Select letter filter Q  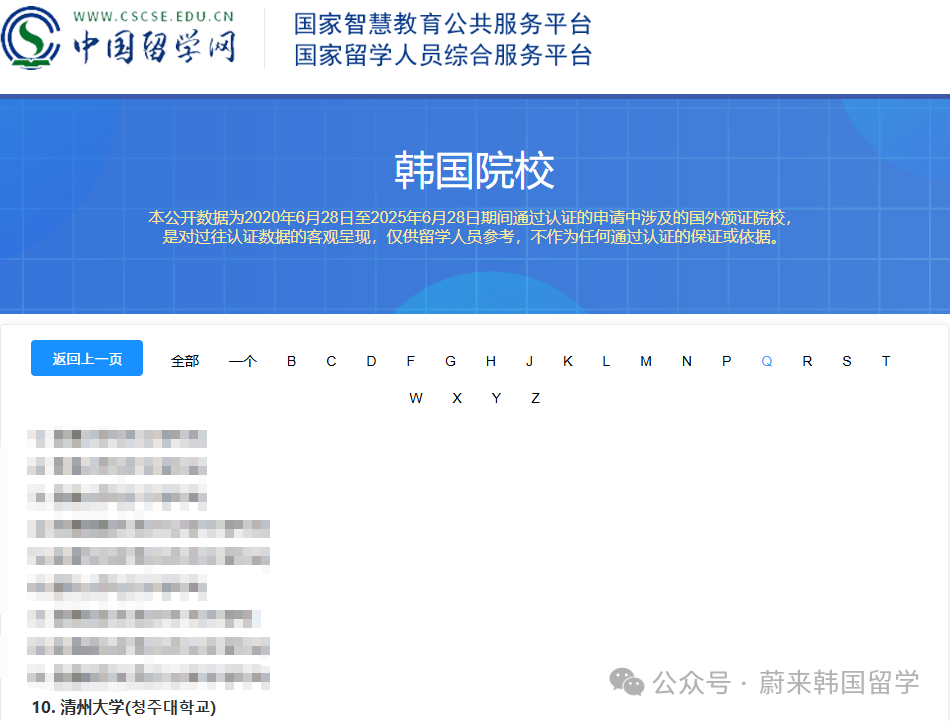coord(767,360)
